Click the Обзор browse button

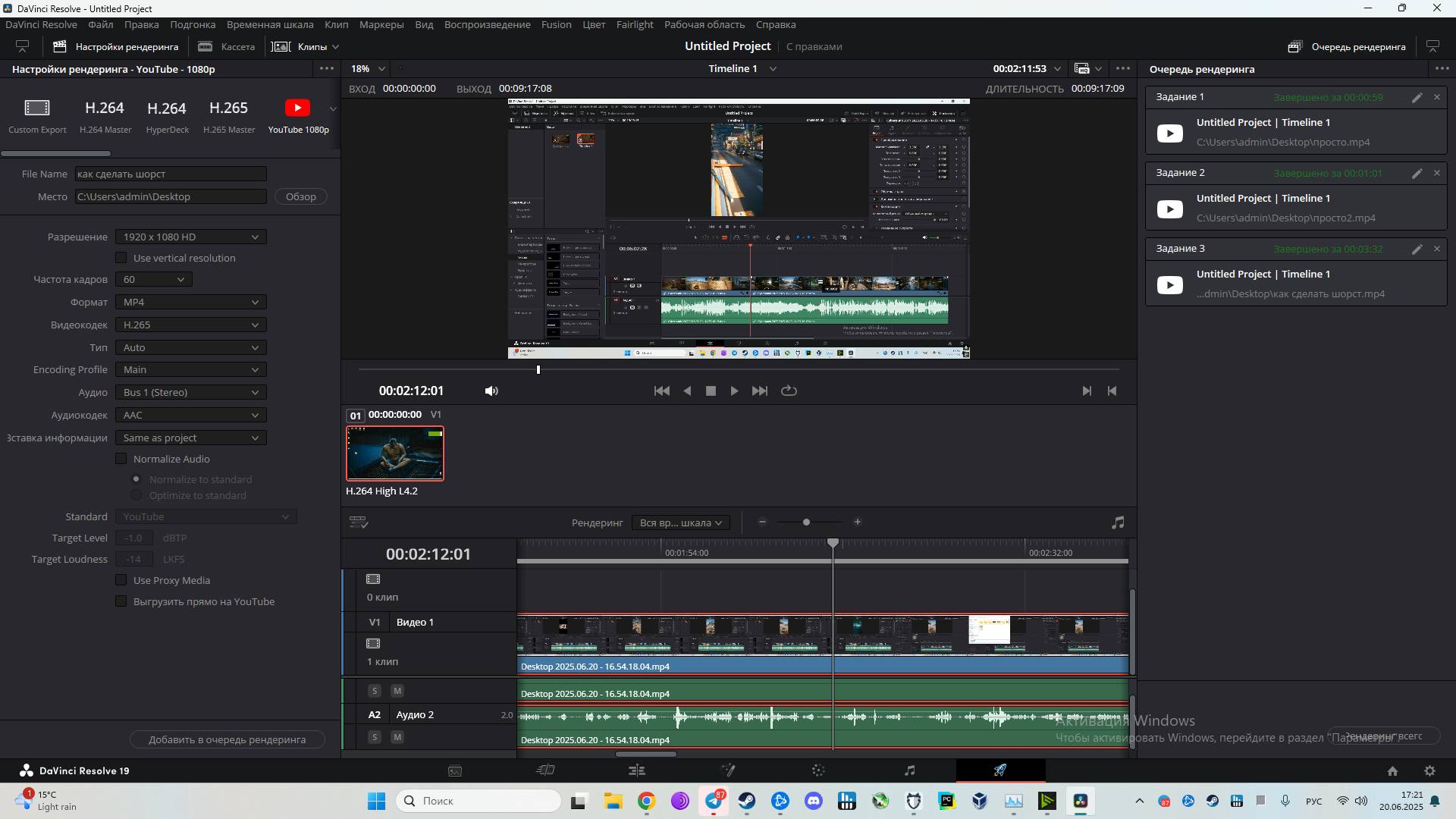(x=300, y=196)
